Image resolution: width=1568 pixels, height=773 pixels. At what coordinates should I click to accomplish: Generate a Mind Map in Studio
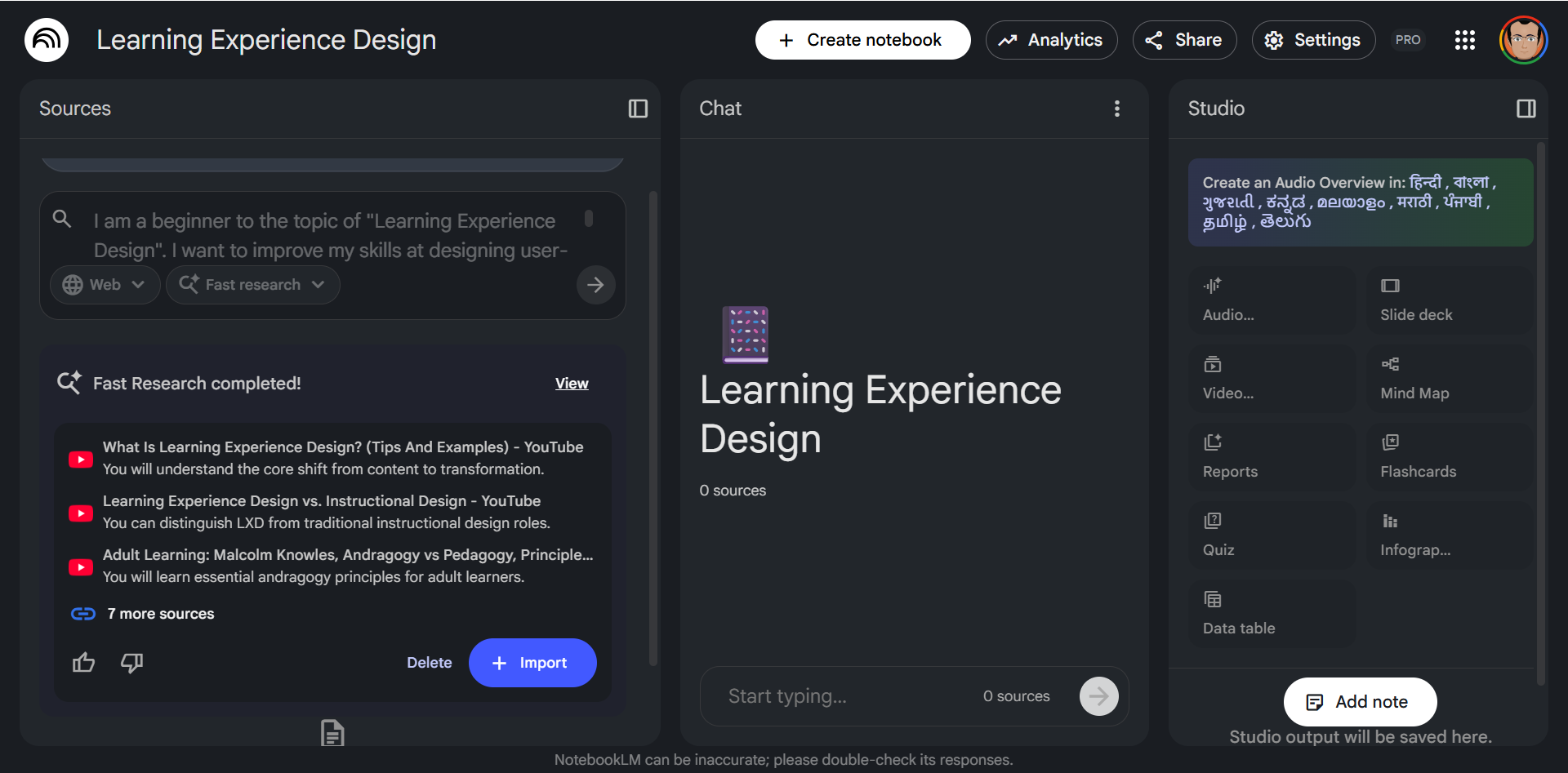coord(1451,378)
